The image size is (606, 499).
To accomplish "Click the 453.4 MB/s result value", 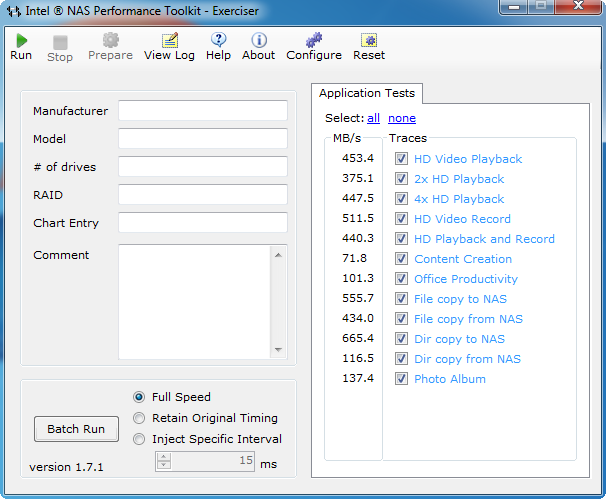I will 358,158.
